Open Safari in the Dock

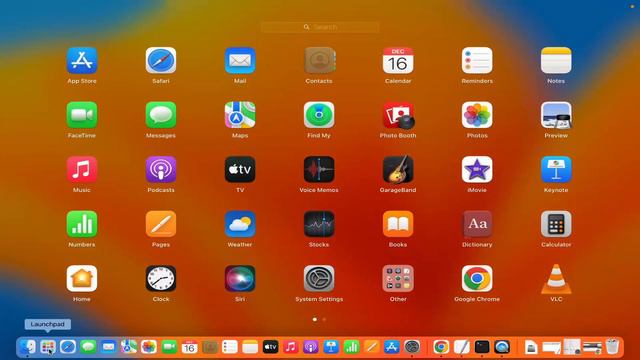tap(68, 347)
